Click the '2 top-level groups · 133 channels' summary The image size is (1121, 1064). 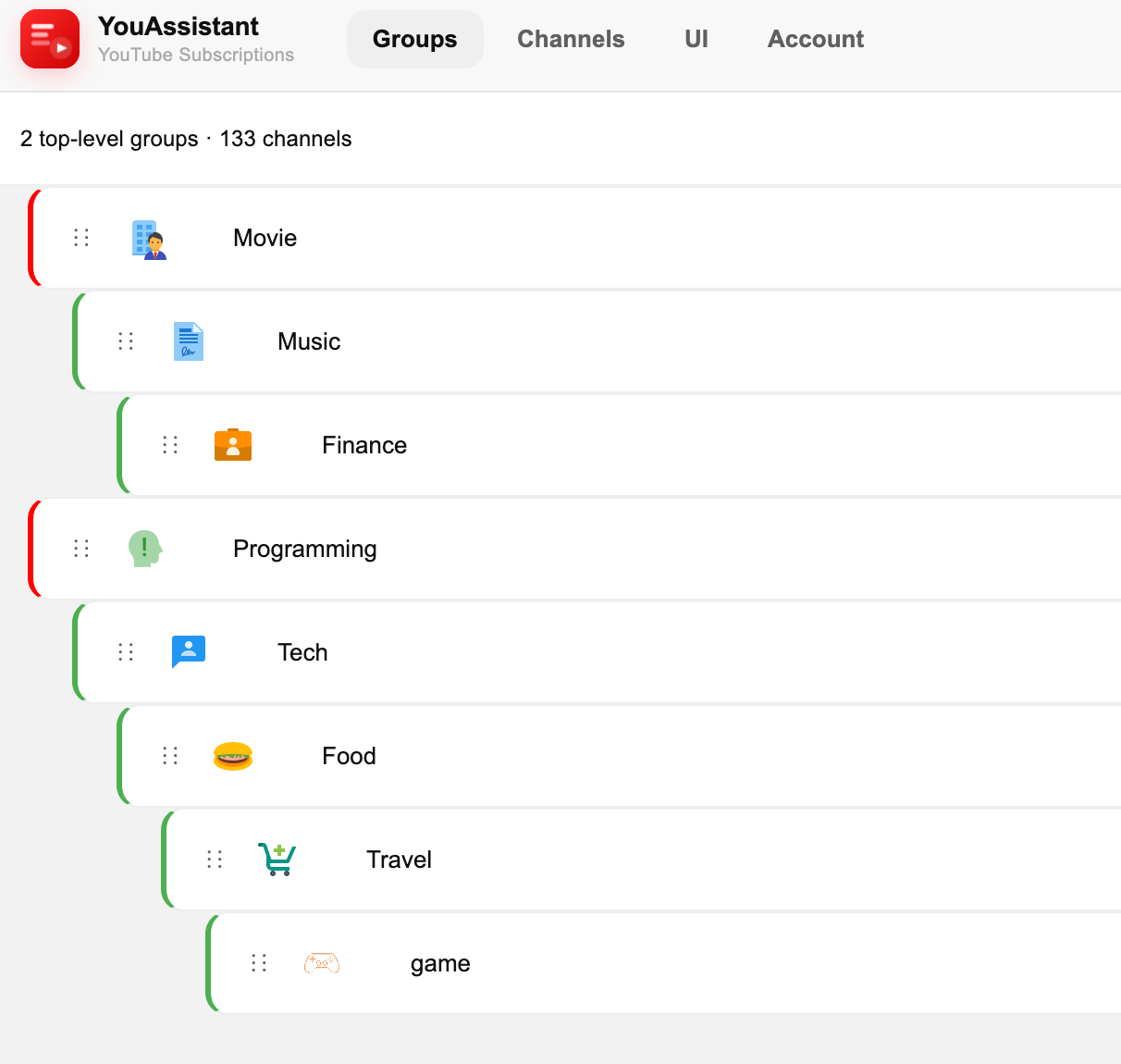(186, 139)
